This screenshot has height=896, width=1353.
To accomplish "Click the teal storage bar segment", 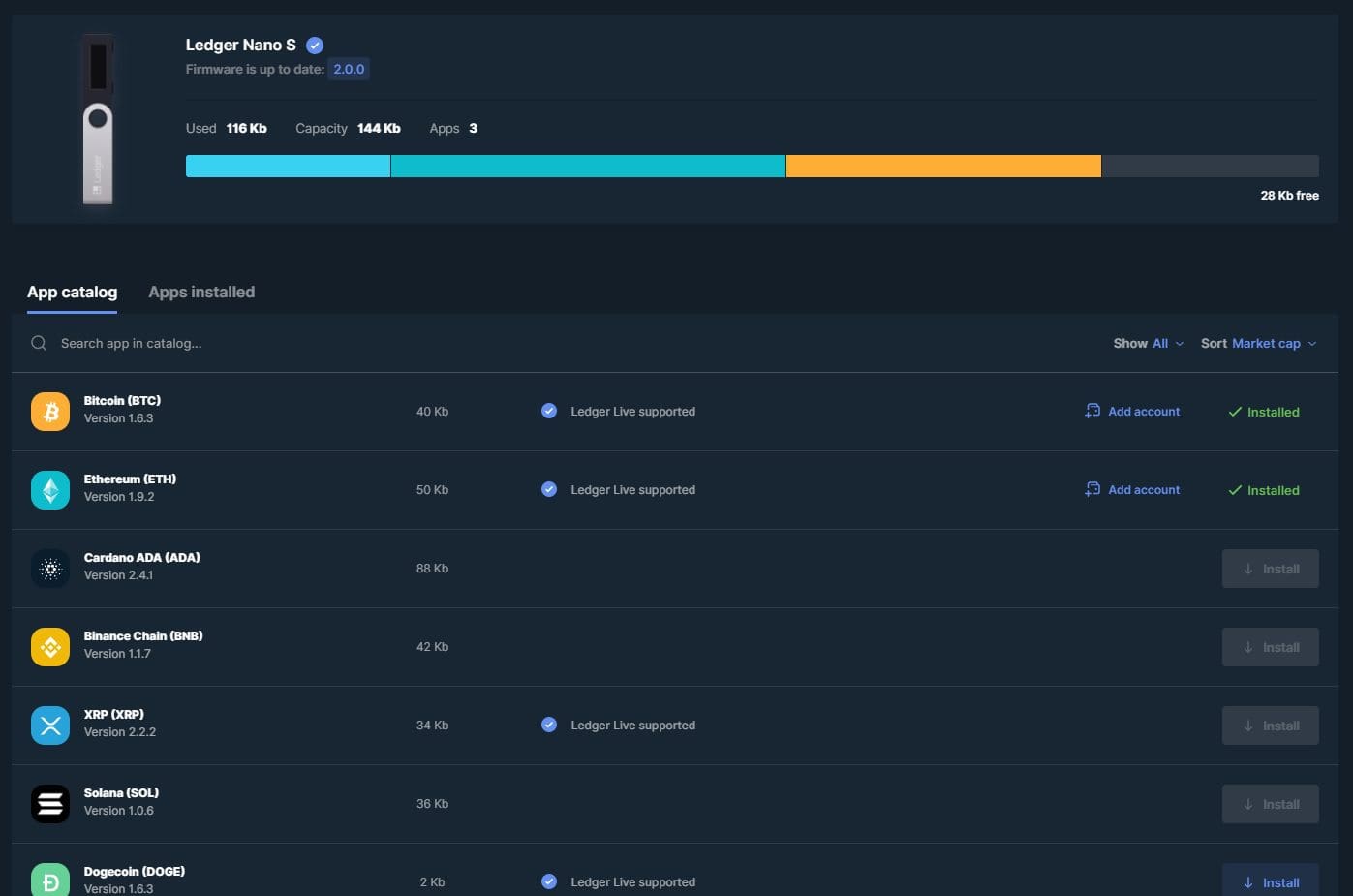I will pos(588,166).
